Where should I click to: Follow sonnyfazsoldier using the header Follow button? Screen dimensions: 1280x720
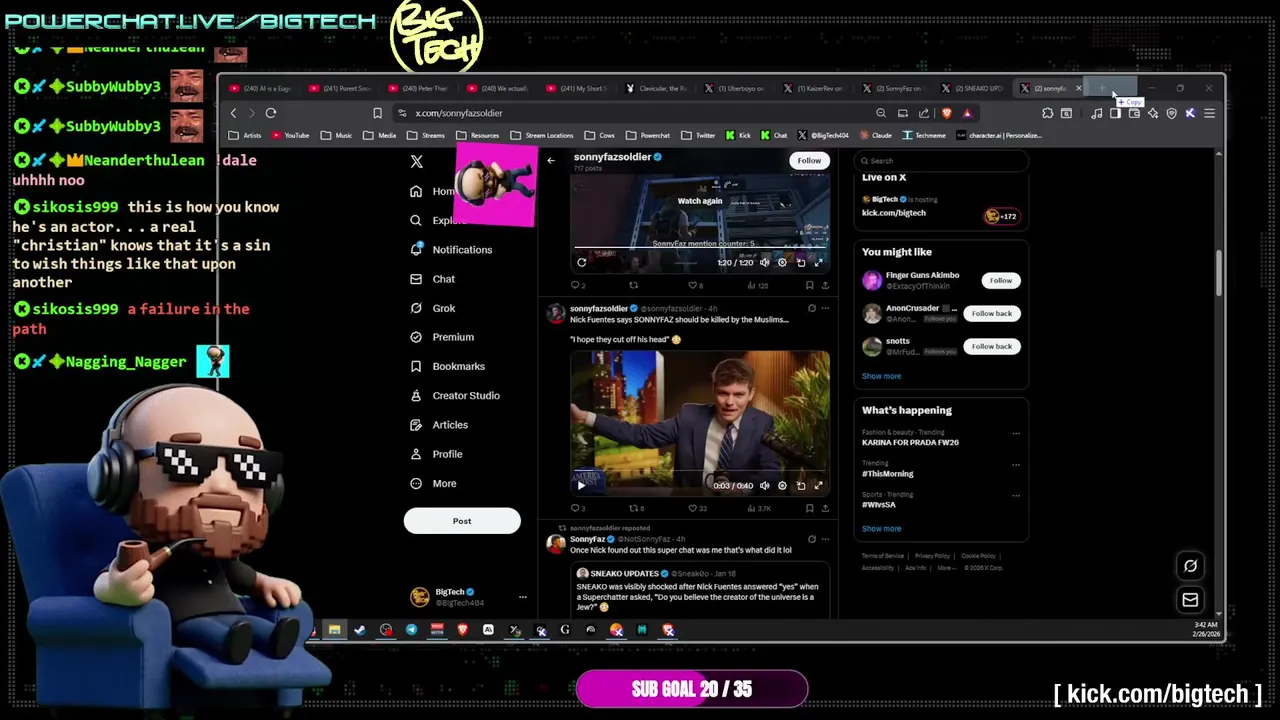tap(809, 160)
